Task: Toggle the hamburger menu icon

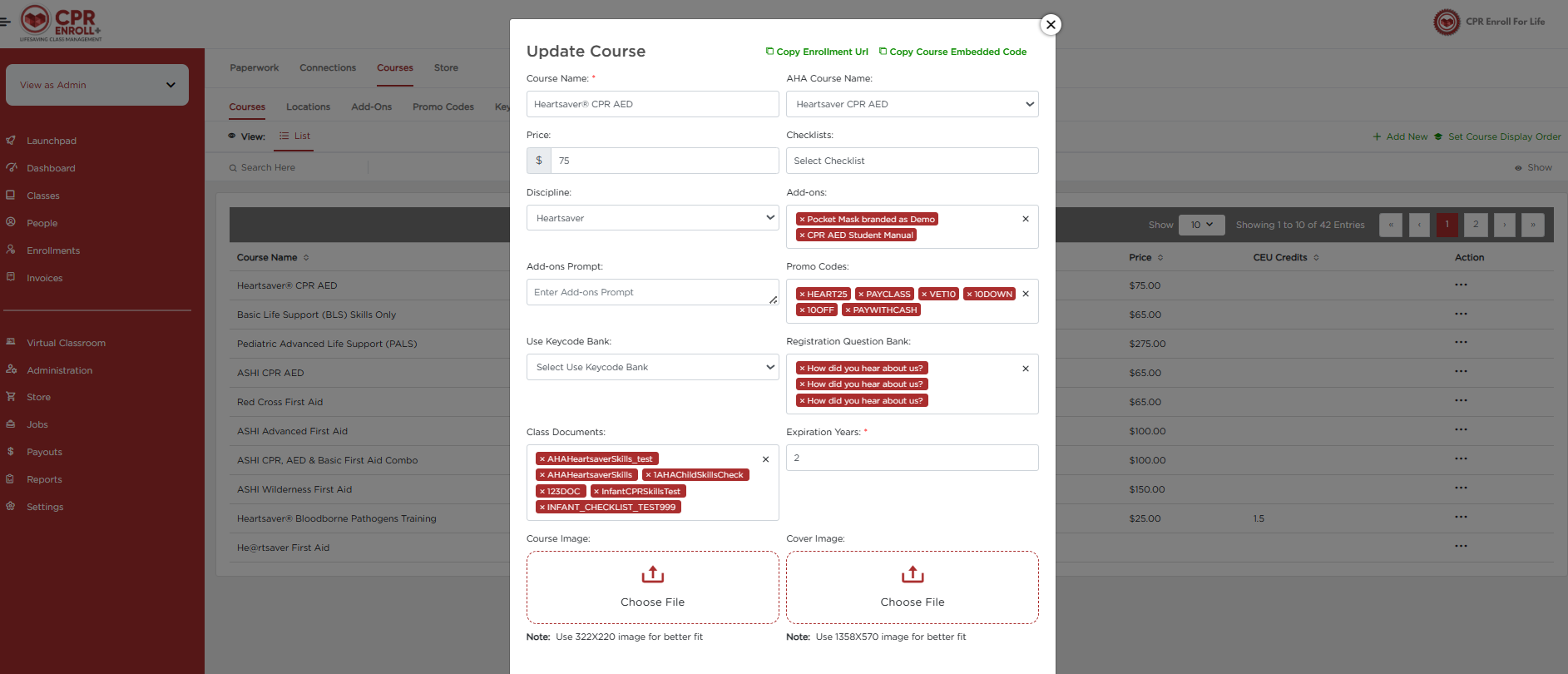Action: pos(5,22)
